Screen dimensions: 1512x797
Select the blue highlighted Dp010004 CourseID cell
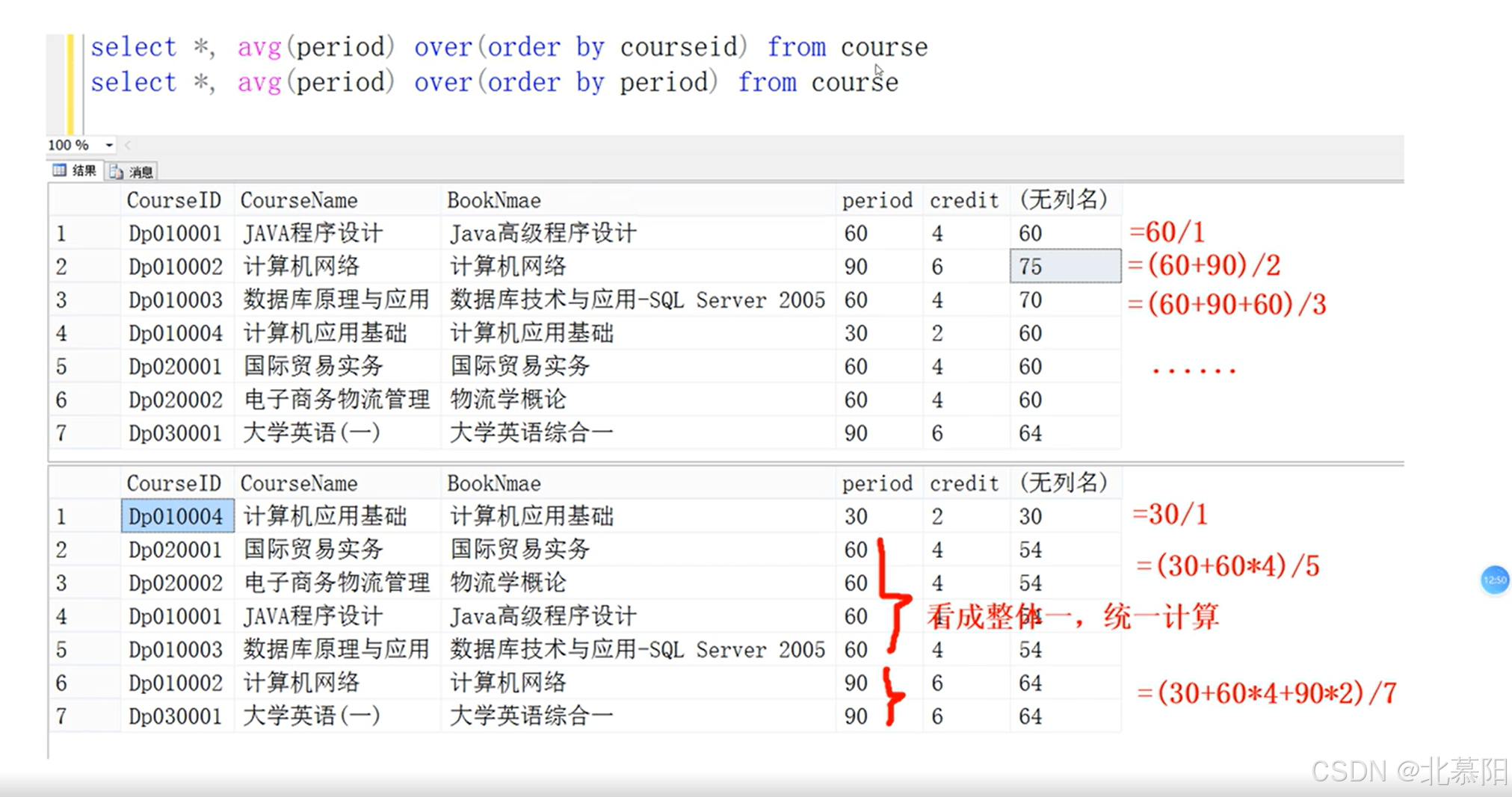(x=177, y=516)
